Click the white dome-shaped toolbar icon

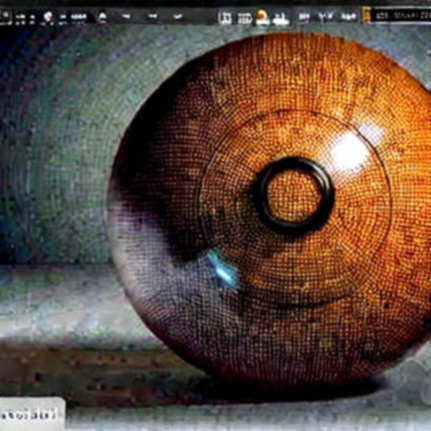click(x=102, y=17)
